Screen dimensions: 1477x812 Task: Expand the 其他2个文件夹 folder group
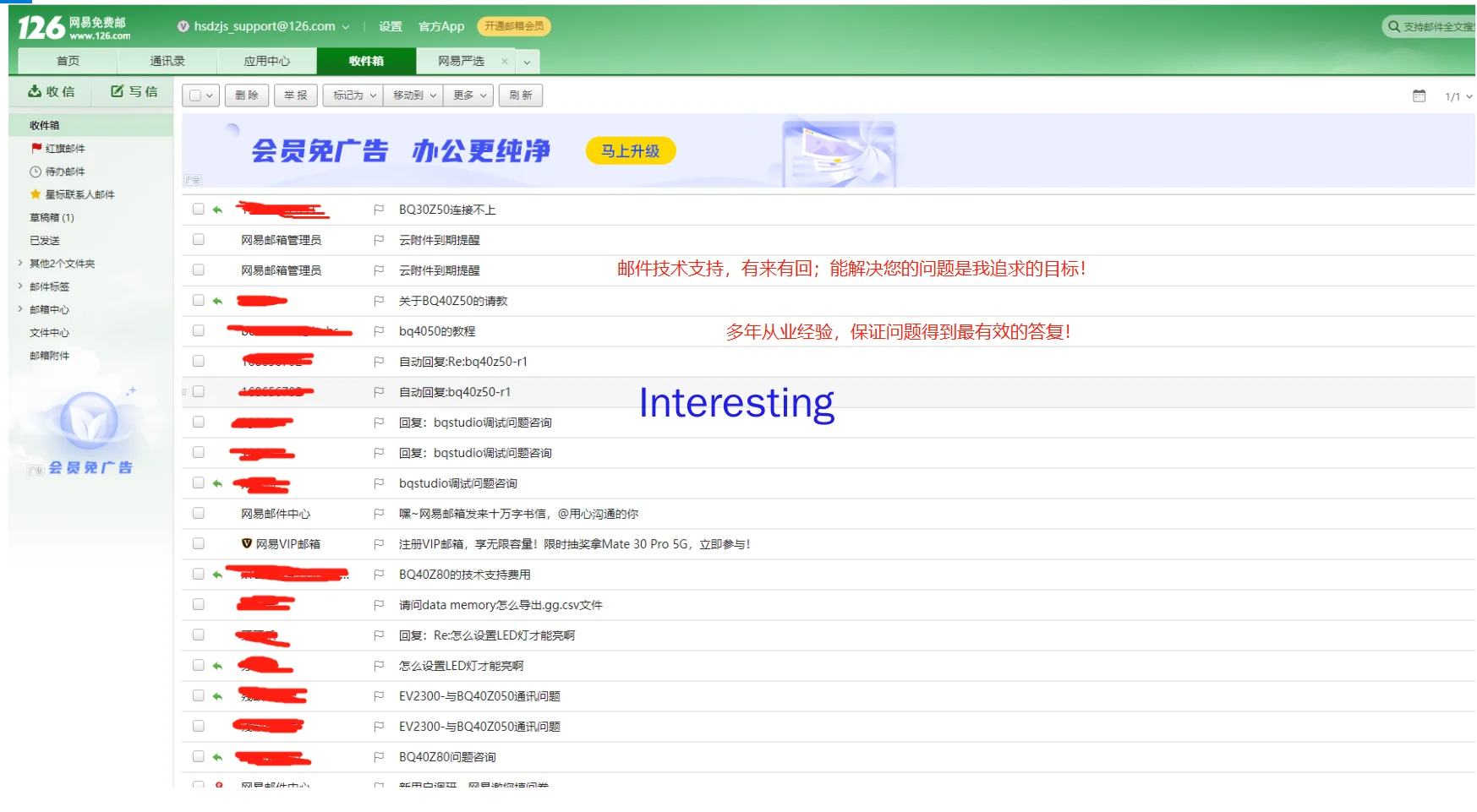point(20,264)
